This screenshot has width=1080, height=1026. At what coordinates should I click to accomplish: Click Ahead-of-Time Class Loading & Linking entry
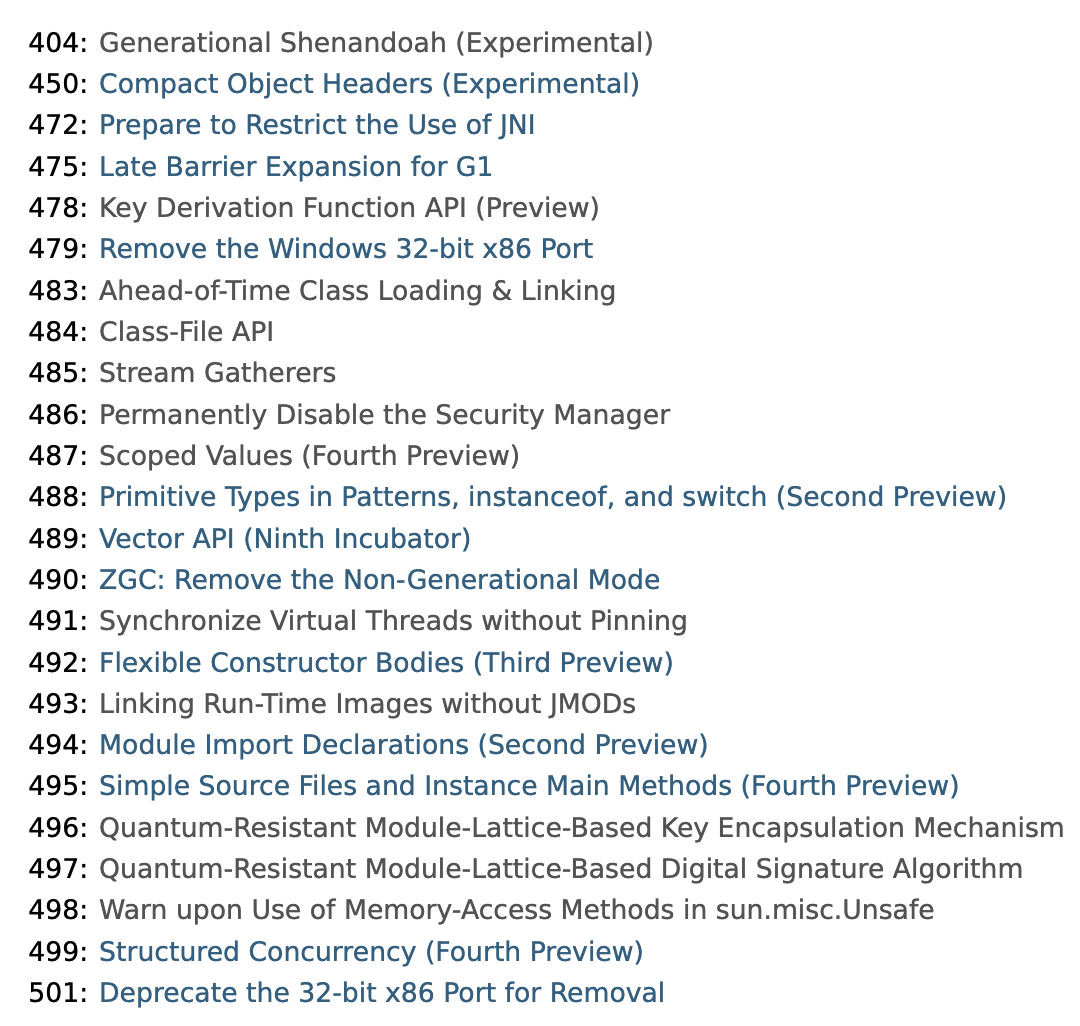pos(357,291)
